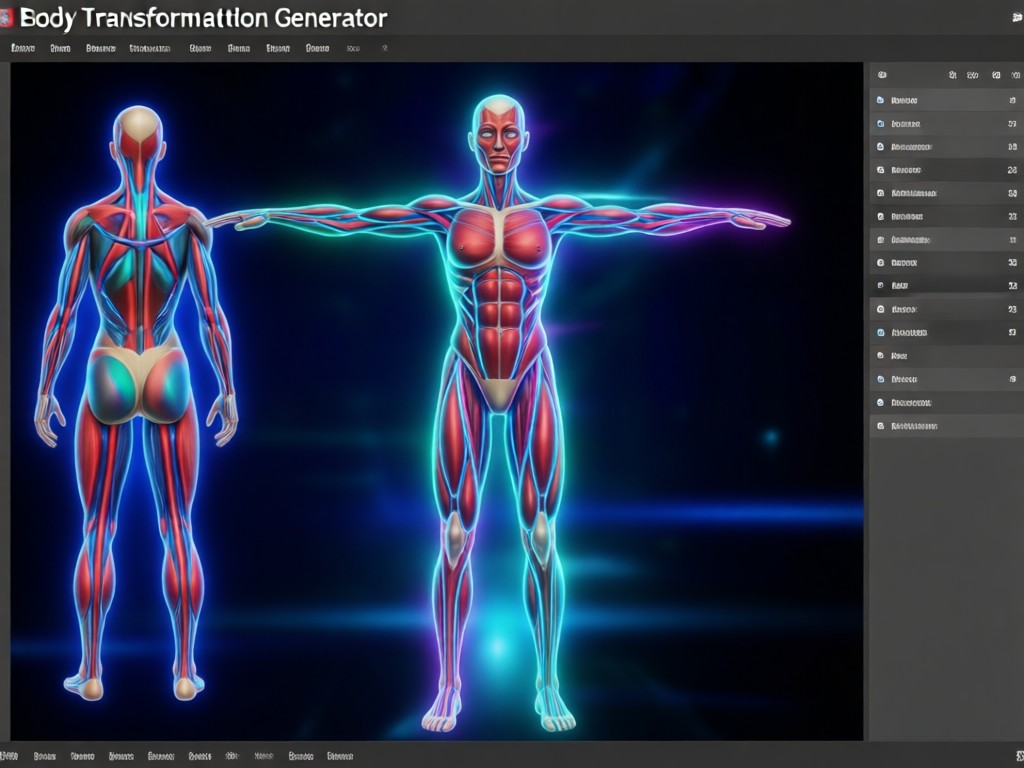Click the icon at the bottom bar's right end
Image resolution: width=1024 pixels, height=768 pixels.
[1019, 756]
